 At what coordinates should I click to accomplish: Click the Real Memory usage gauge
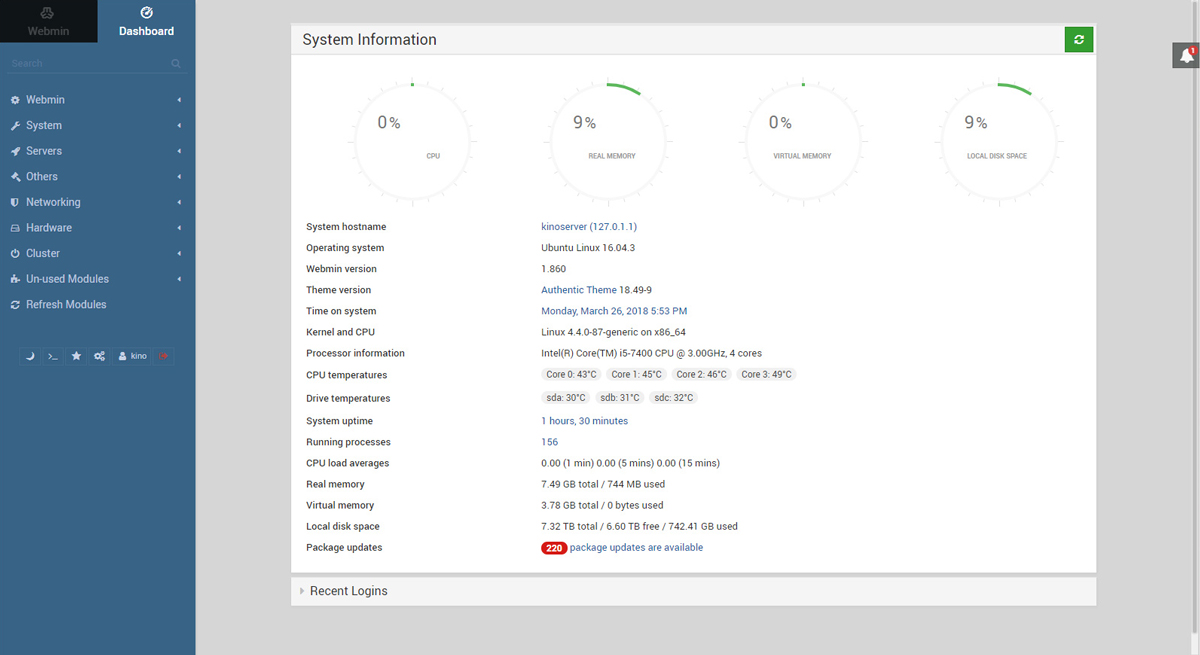coord(608,140)
